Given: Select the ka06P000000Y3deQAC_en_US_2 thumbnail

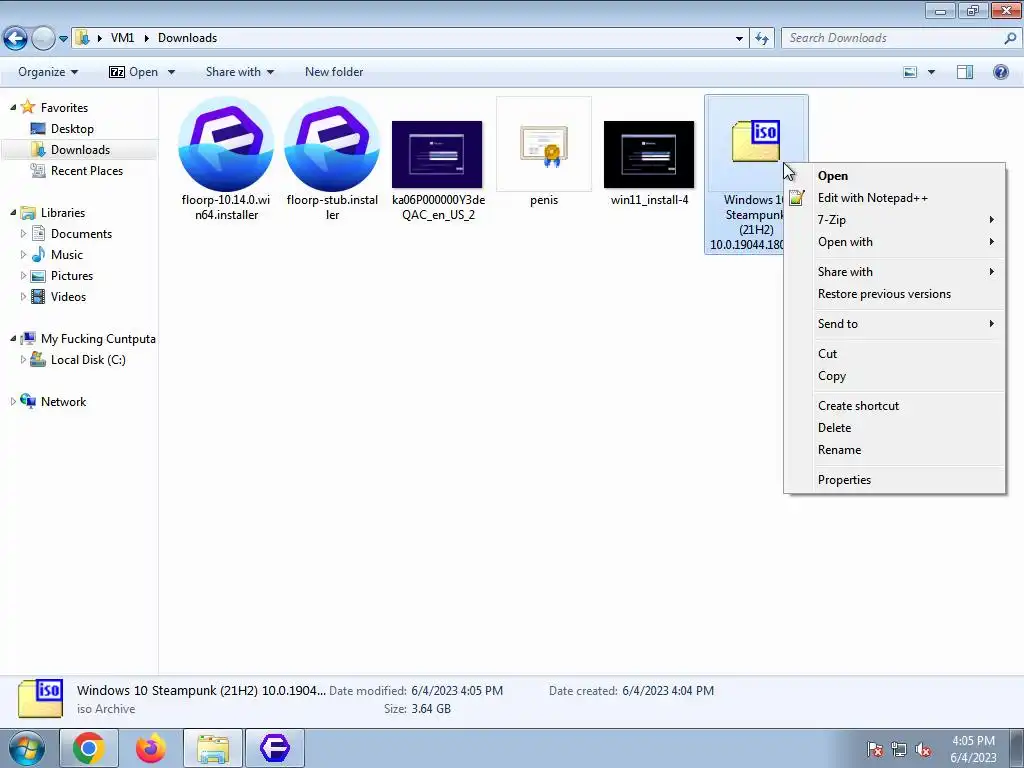Looking at the screenshot, I should click(x=438, y=154).
